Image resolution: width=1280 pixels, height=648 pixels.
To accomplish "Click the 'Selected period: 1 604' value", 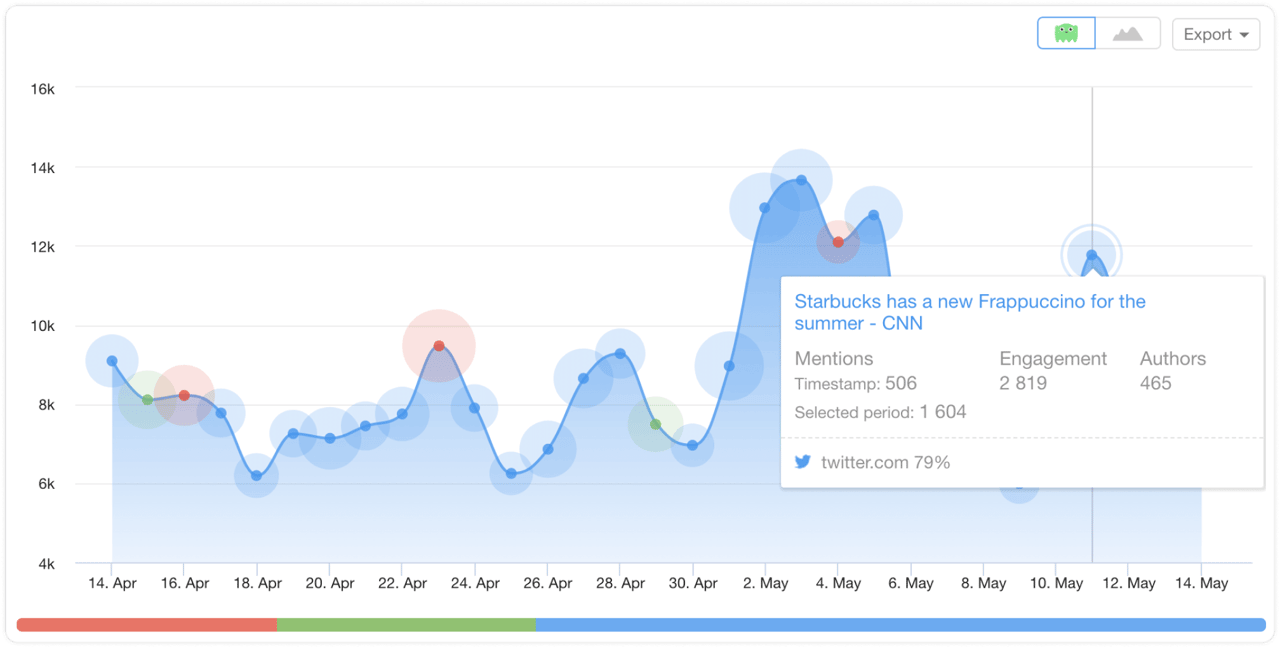I will coord(880,412).
